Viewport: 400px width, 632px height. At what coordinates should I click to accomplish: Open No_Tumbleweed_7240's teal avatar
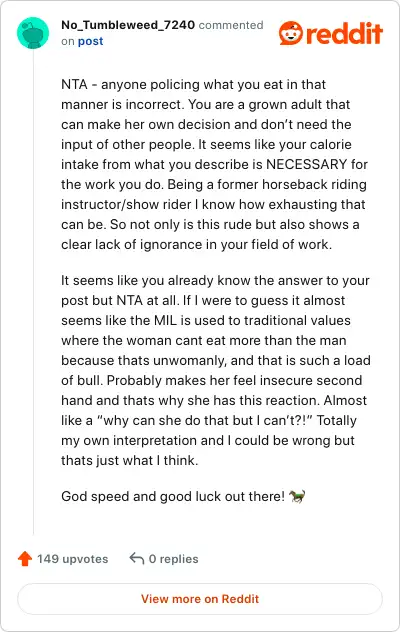click(33, 33)
